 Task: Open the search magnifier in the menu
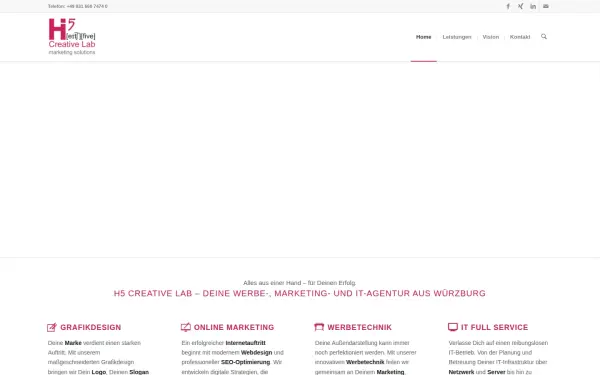coord(544,37)
